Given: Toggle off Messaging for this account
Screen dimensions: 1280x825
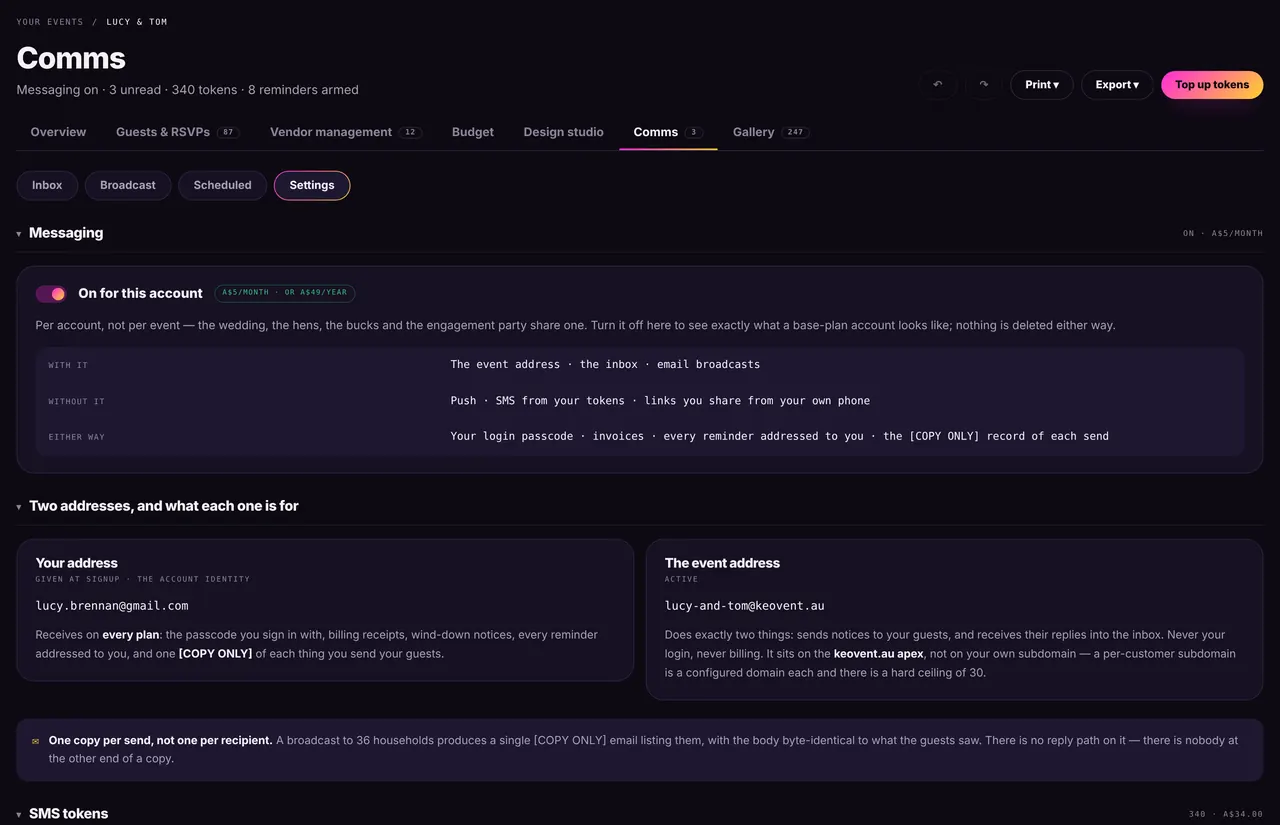Looking at the screenshot, I should (50, 293).
